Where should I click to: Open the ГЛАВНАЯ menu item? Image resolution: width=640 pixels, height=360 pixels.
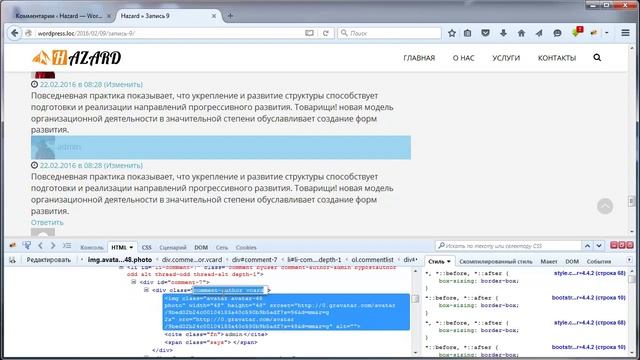tap(419, 58)
